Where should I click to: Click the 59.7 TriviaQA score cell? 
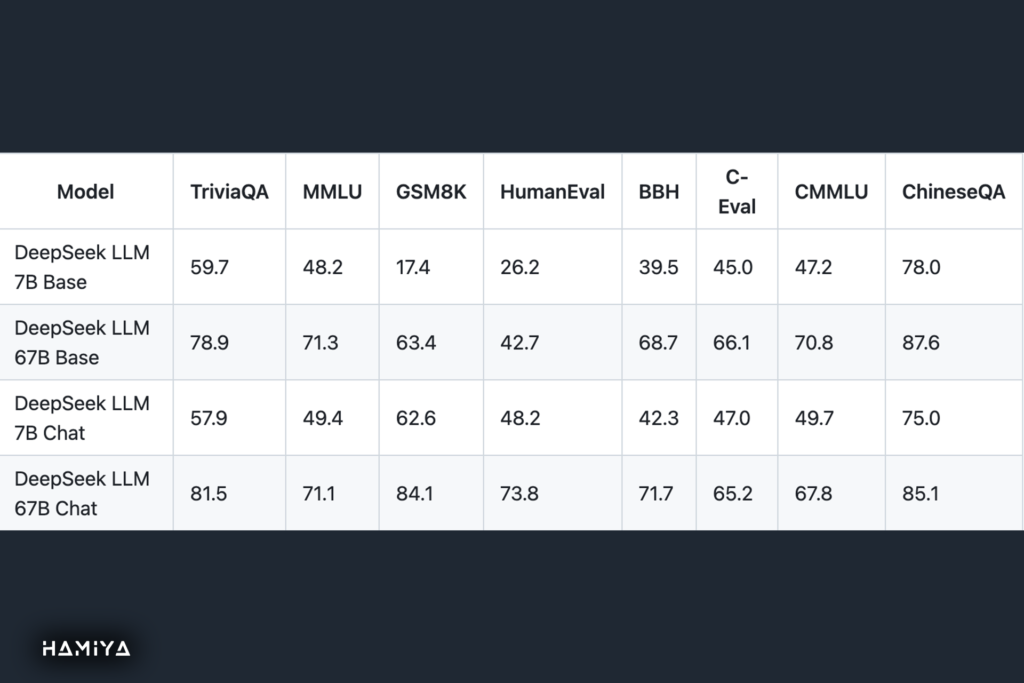click(209, 267)
